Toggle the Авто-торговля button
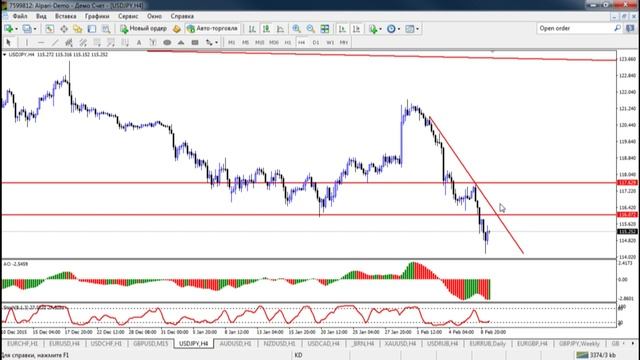 [212, 29]
